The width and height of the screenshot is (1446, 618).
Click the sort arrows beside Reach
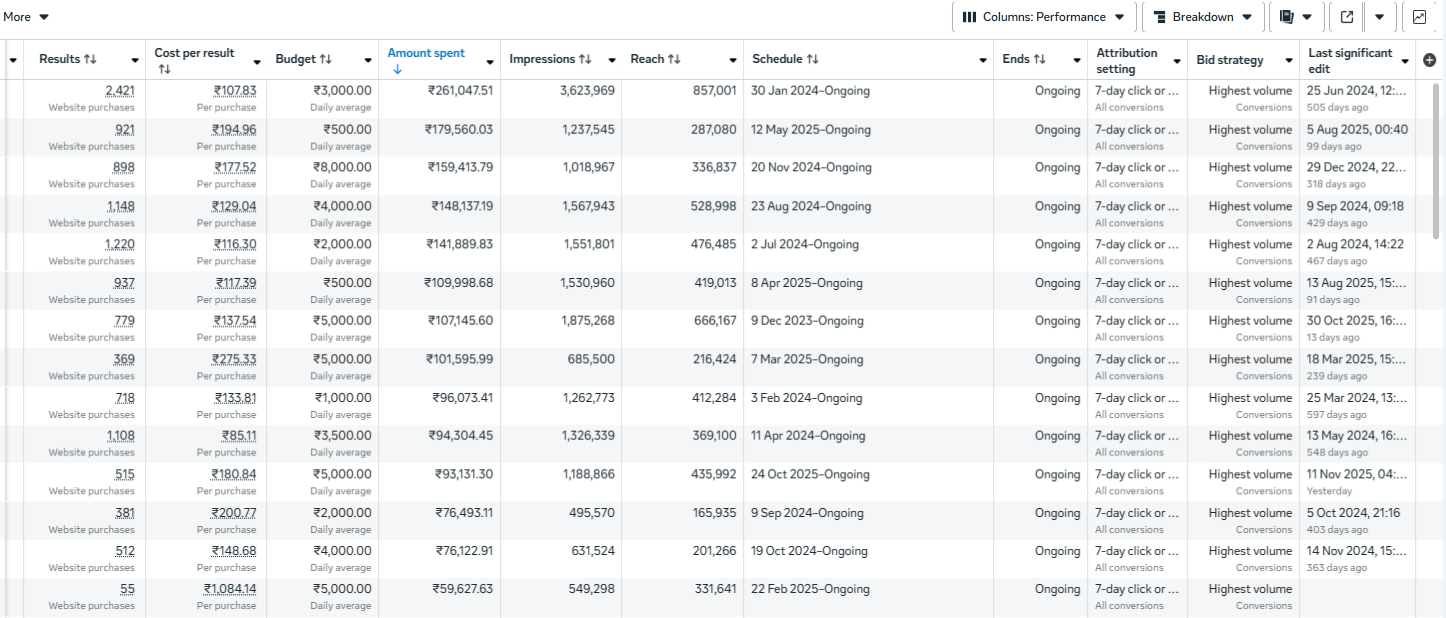coord(674,60)
